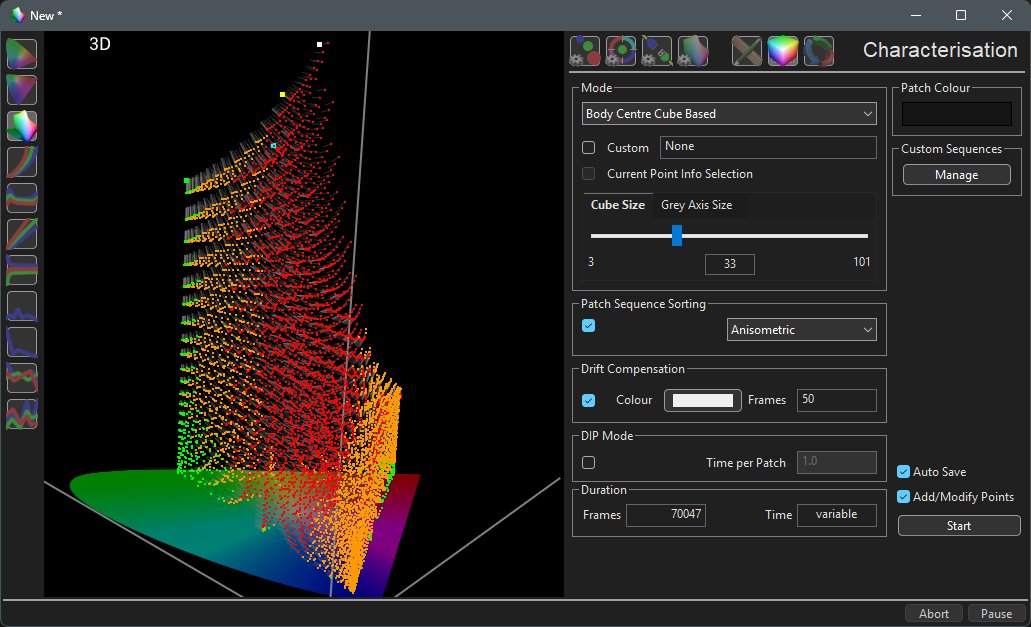Toggle the Auto Save checkbox
The width and height of the screenshot is (1031, 627).
(x=903, y=472)
